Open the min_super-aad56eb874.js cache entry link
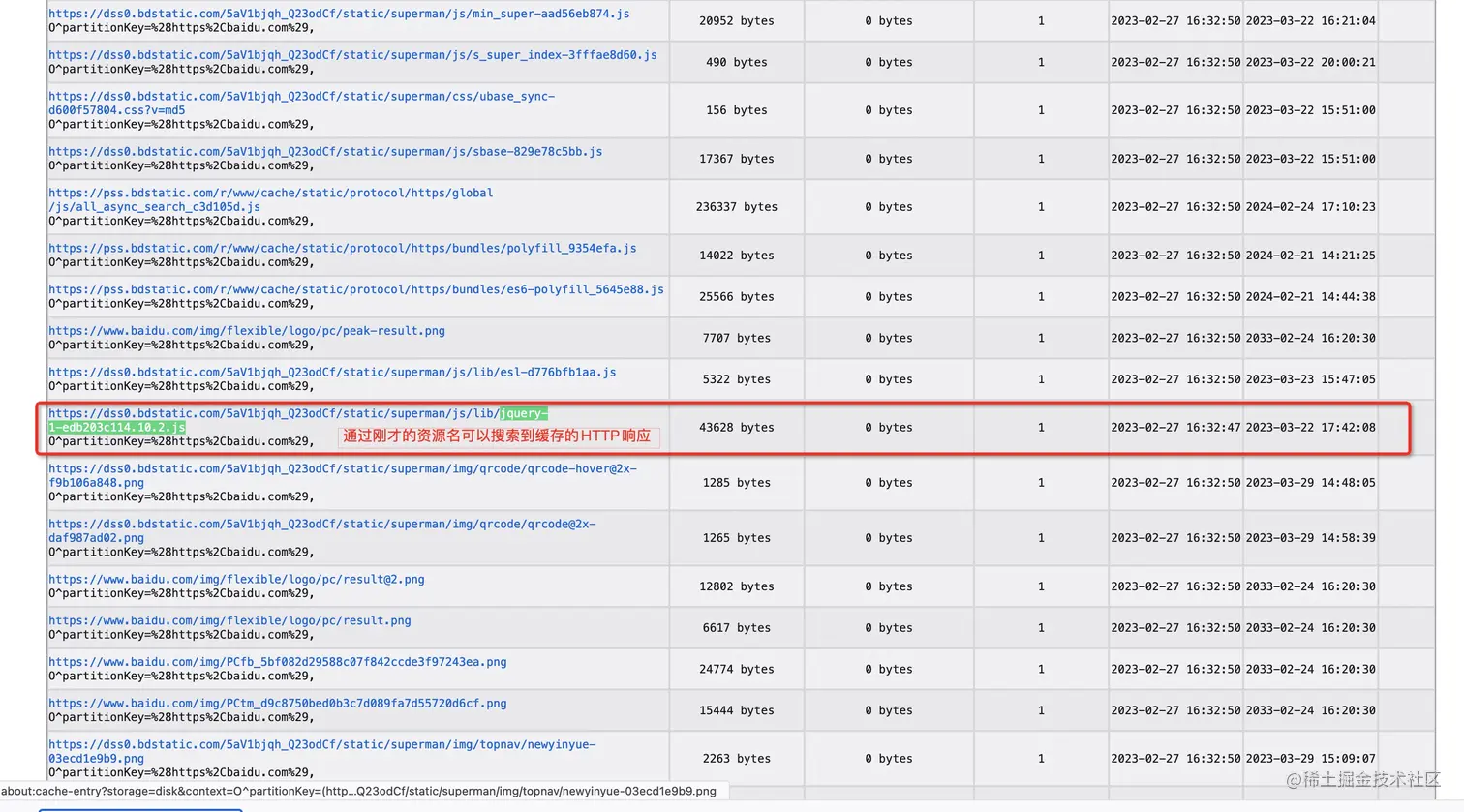This screenshot has width=1464, height=812. point(339,14)
